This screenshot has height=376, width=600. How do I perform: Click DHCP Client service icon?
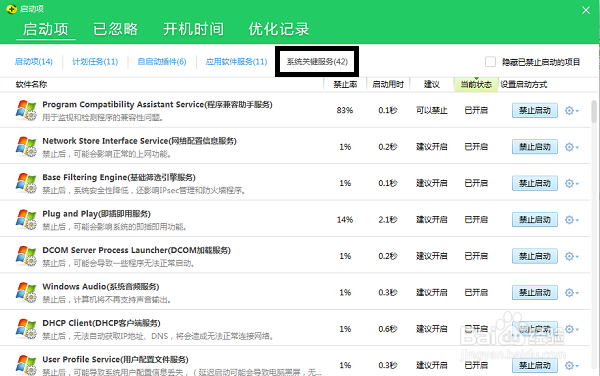[26, 329]
